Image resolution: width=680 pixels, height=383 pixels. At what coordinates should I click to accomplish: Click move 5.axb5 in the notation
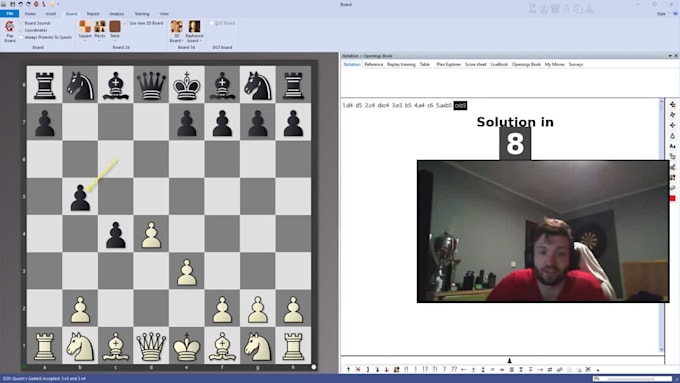(444, 105)
